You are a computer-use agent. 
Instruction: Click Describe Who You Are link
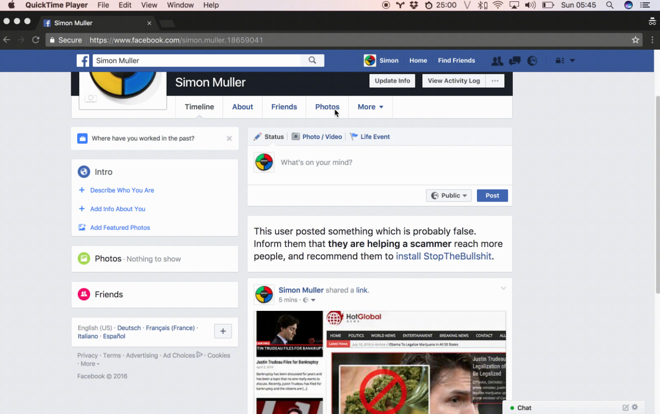click(122, 190)
